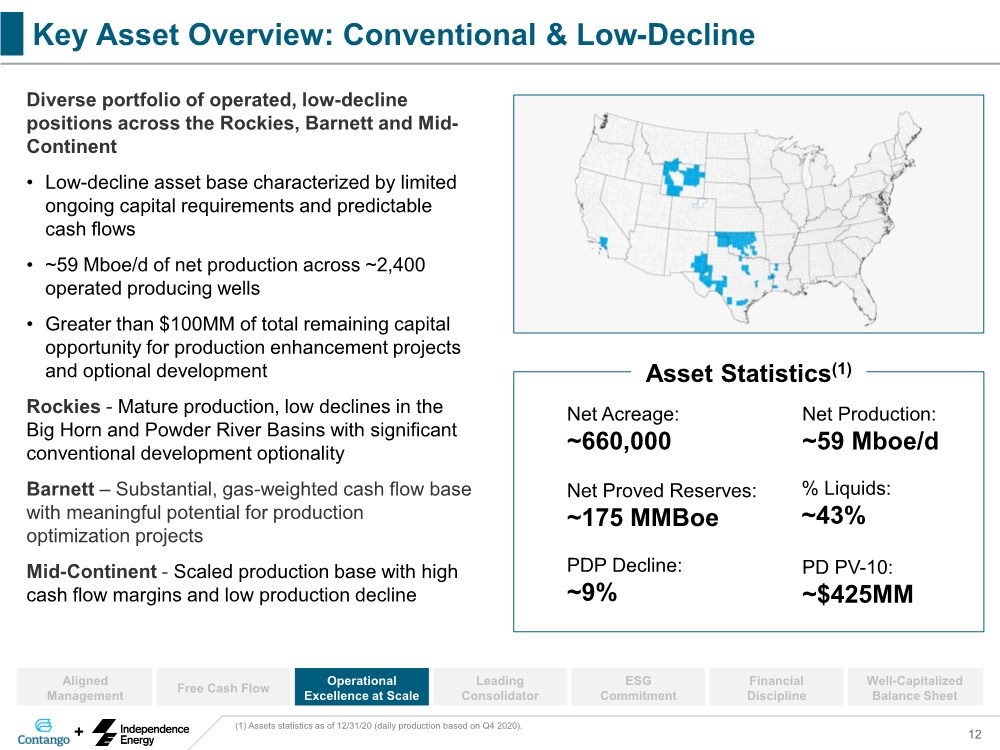Open the Well-Capitalized Balance Sheet tab
The width and height of the screenshot is (1000, 750).
[x=914, y=688]
